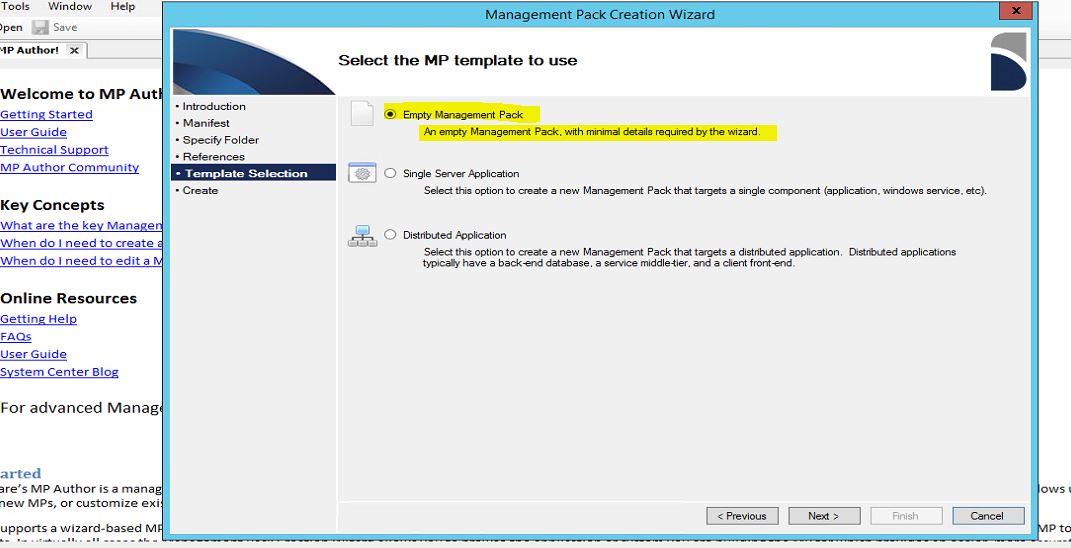This screenshot has width=1071, height=548.
Task: Select the Distributed Application radio button
Action: pos(390,234)
